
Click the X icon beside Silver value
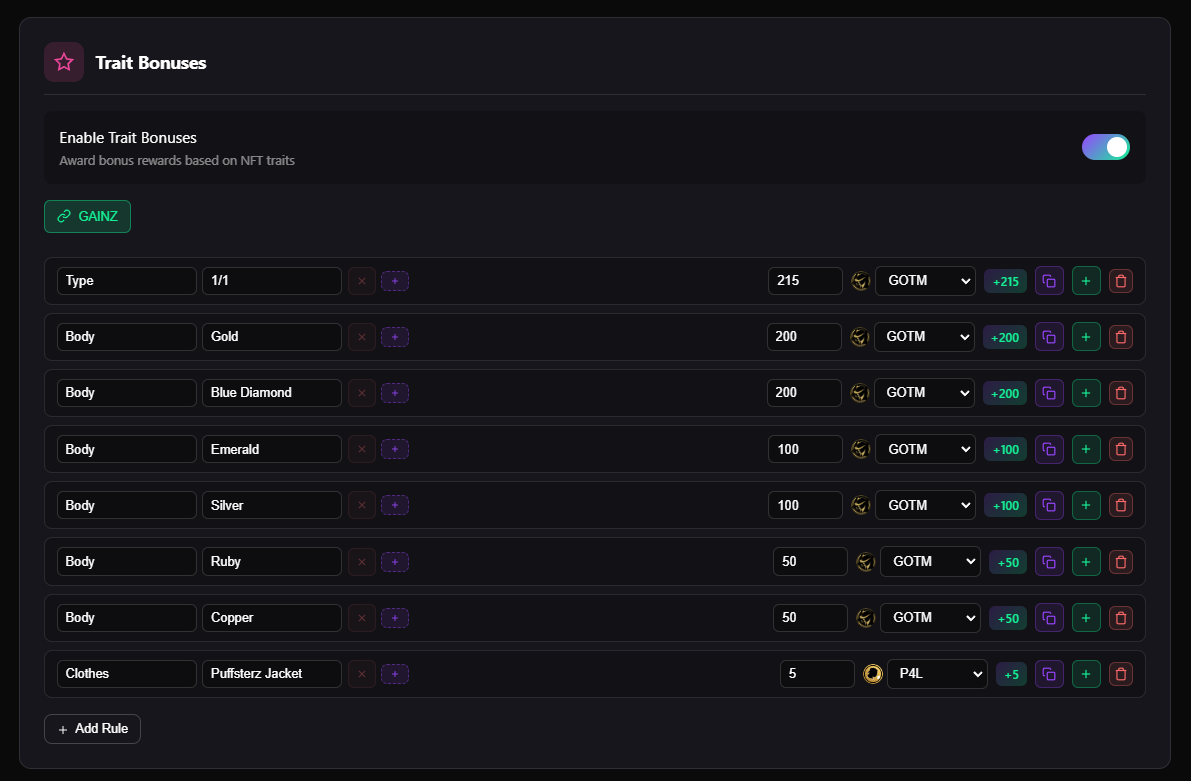click(x=362, y=506)
